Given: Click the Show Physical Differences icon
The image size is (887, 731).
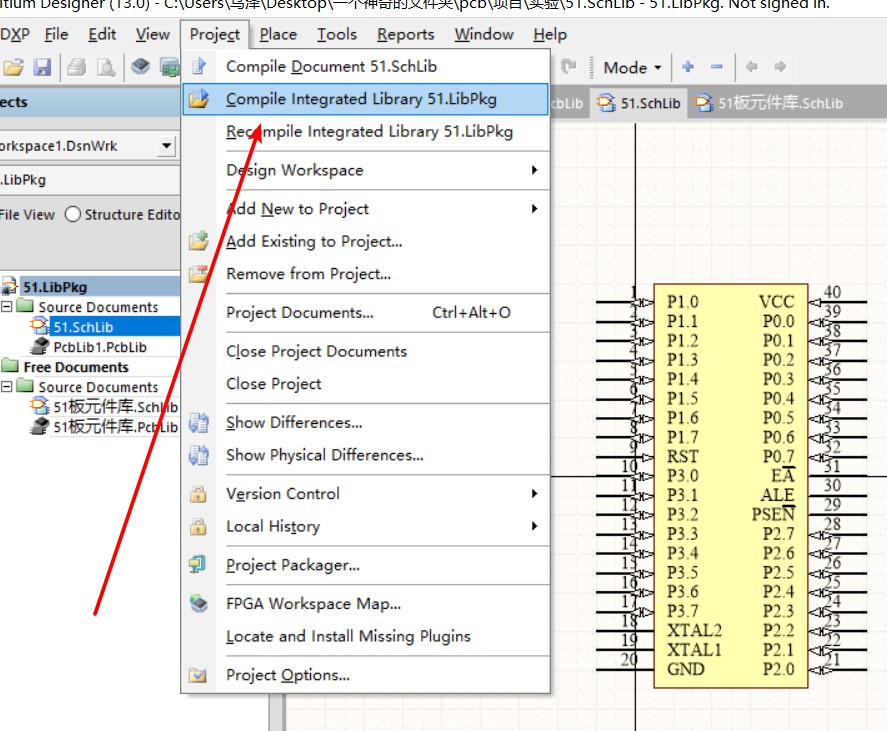Looking at the screenshot, I should pyautogui.click(x=199, y=455).
